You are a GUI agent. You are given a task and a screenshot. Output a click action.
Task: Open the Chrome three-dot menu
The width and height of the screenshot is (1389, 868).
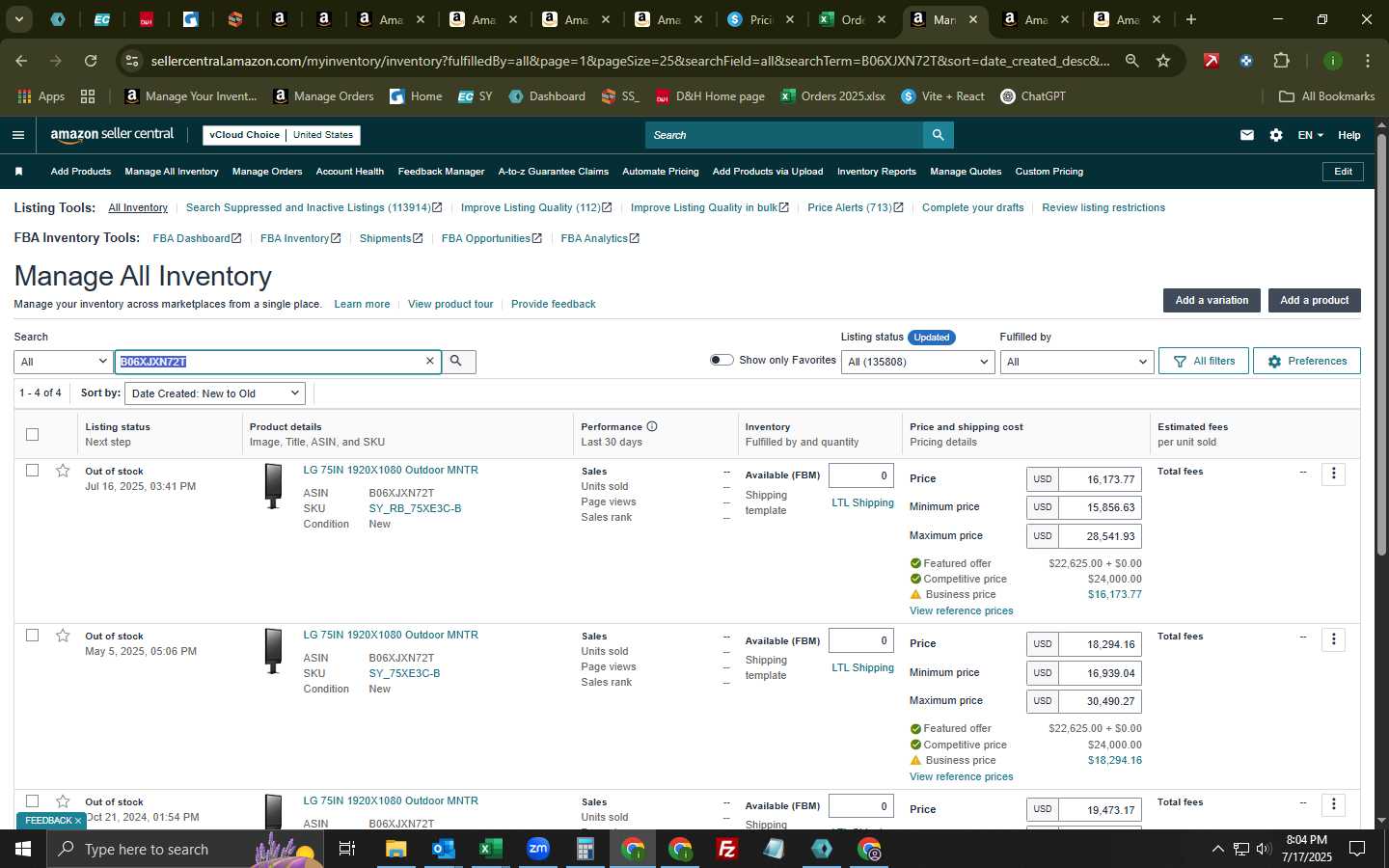pos(1368,61)
